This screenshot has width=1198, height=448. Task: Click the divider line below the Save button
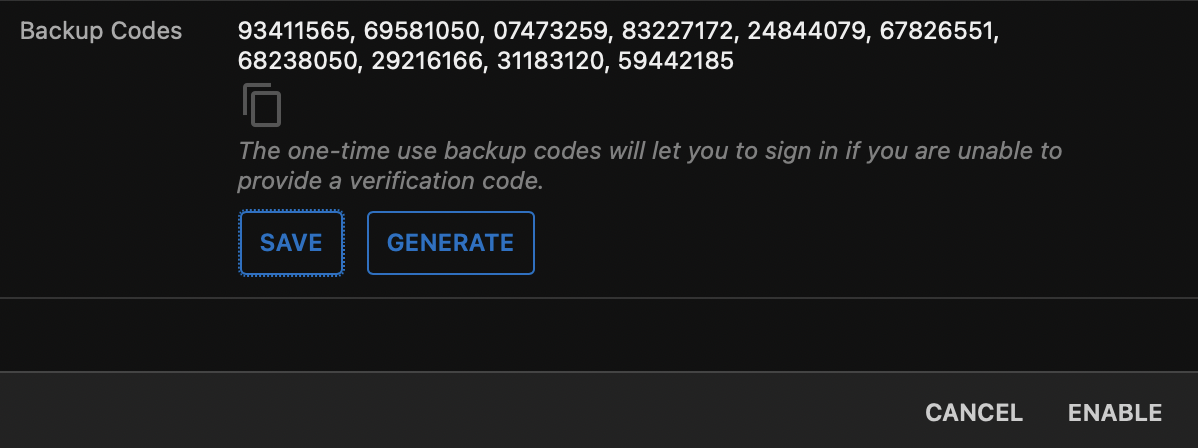tap(598, 298)
